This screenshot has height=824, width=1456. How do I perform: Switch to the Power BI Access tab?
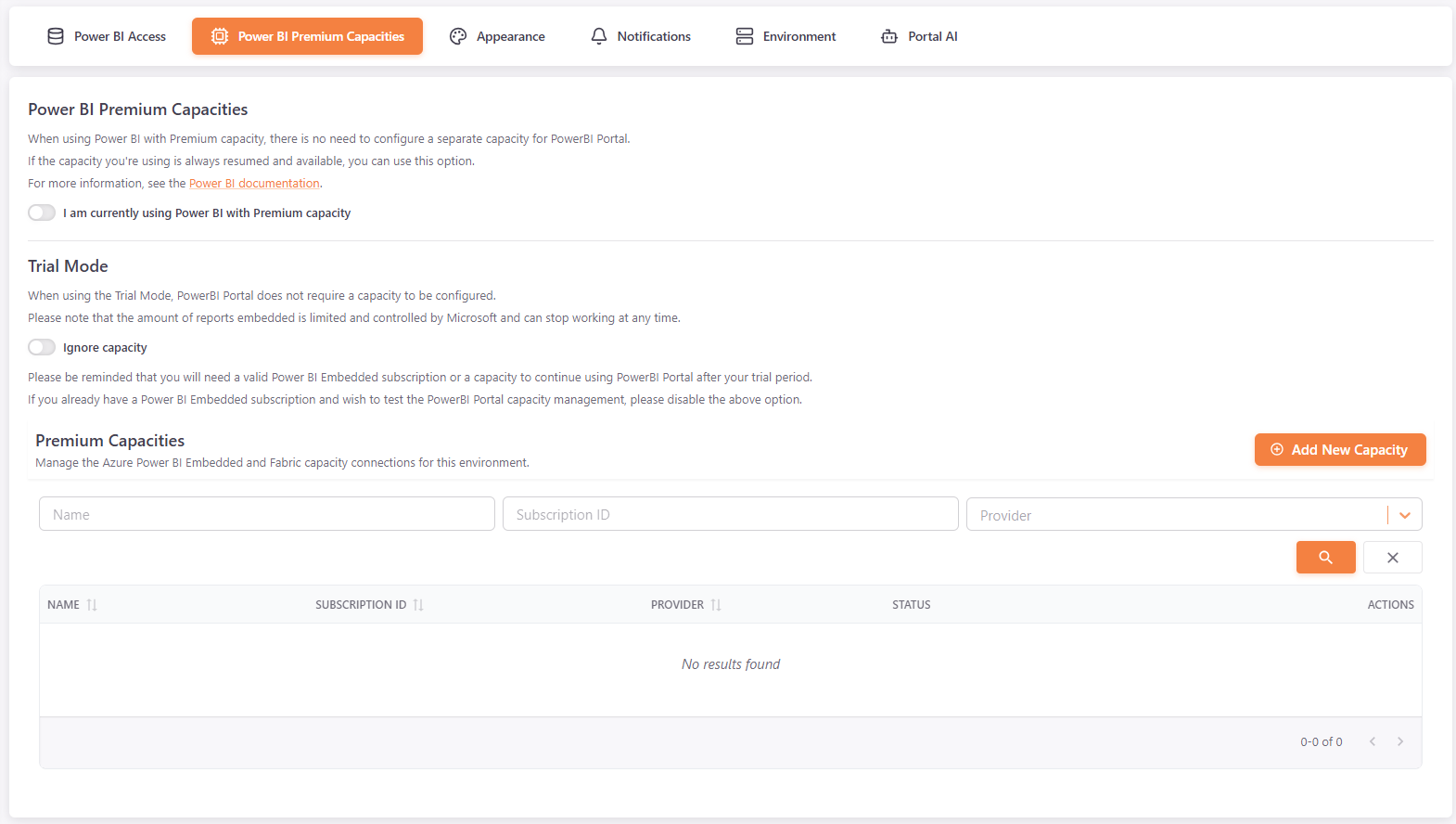tap(107, 36)
